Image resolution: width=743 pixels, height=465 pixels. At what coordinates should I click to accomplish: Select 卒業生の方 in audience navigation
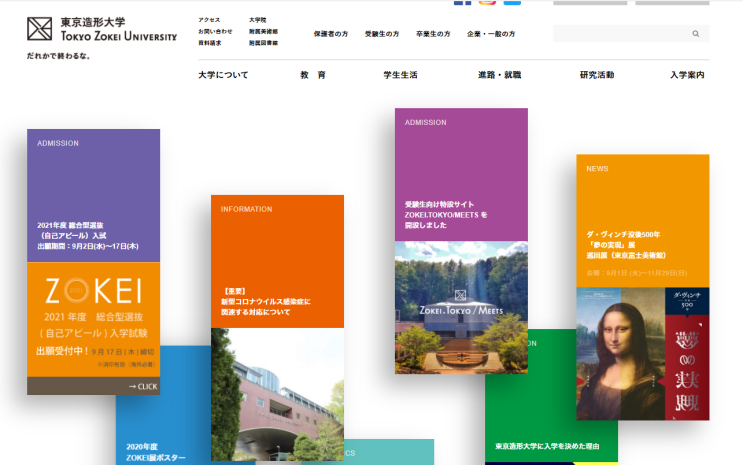tap(433, 34)
